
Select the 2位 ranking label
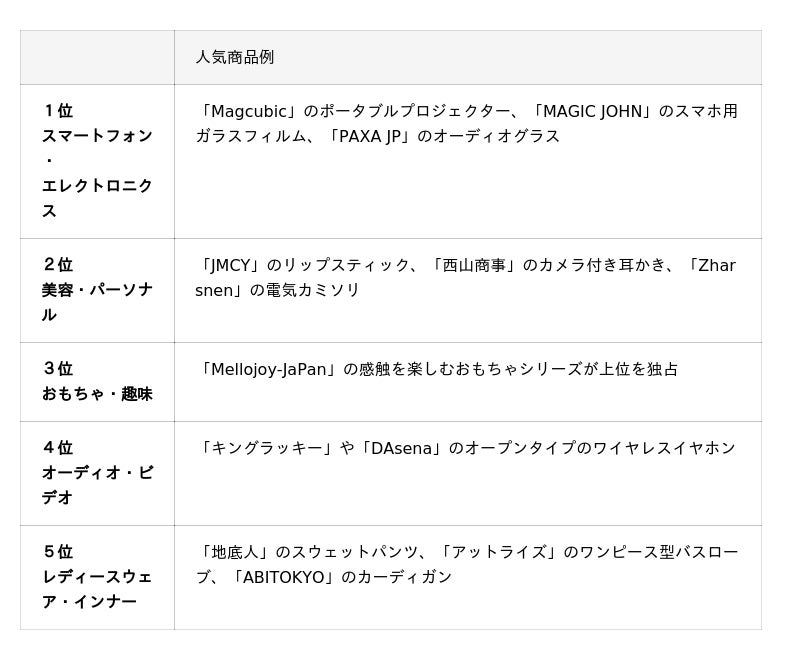coord(58,265)
